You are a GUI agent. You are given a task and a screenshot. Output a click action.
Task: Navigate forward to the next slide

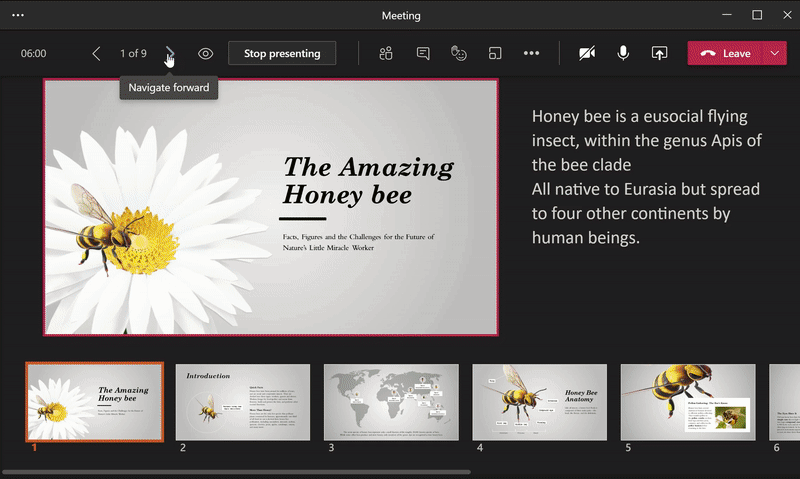(x=170, y=53)
